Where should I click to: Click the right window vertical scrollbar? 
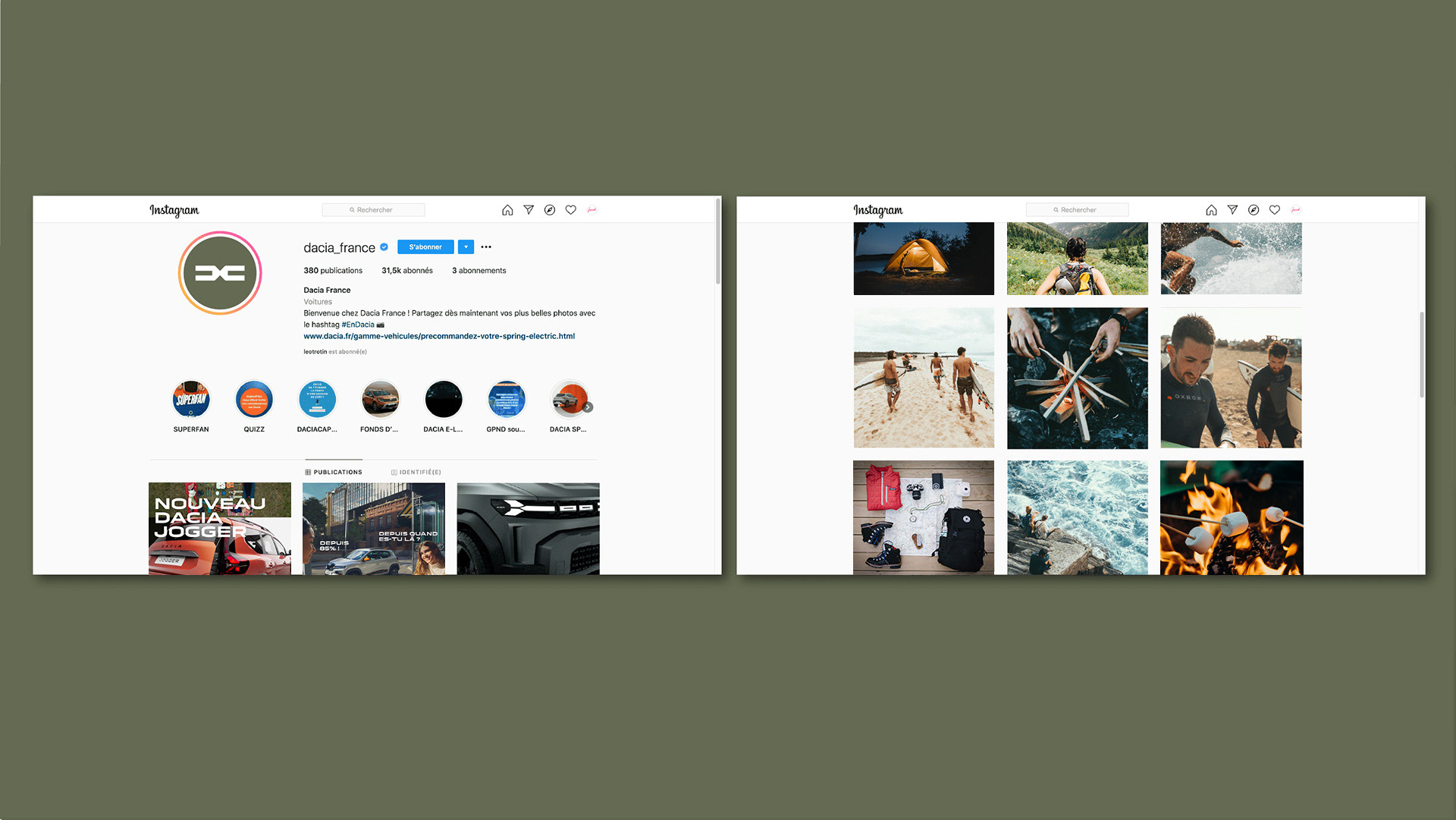click(x=1422, y=354)
